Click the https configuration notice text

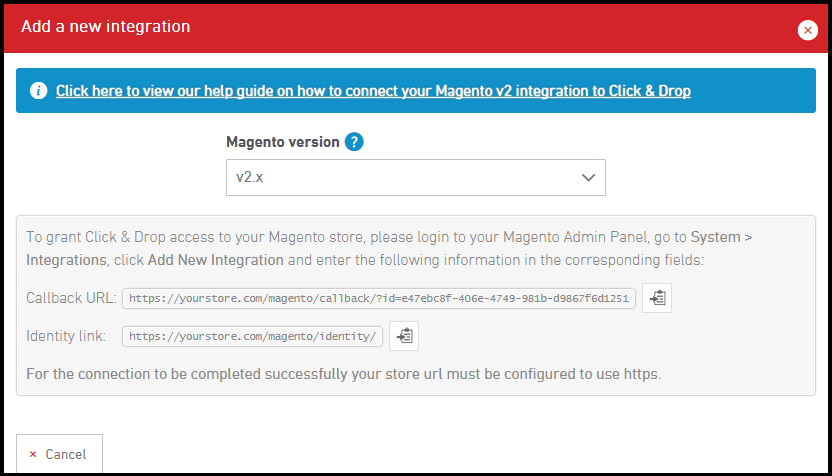click(x=343, y=375)
